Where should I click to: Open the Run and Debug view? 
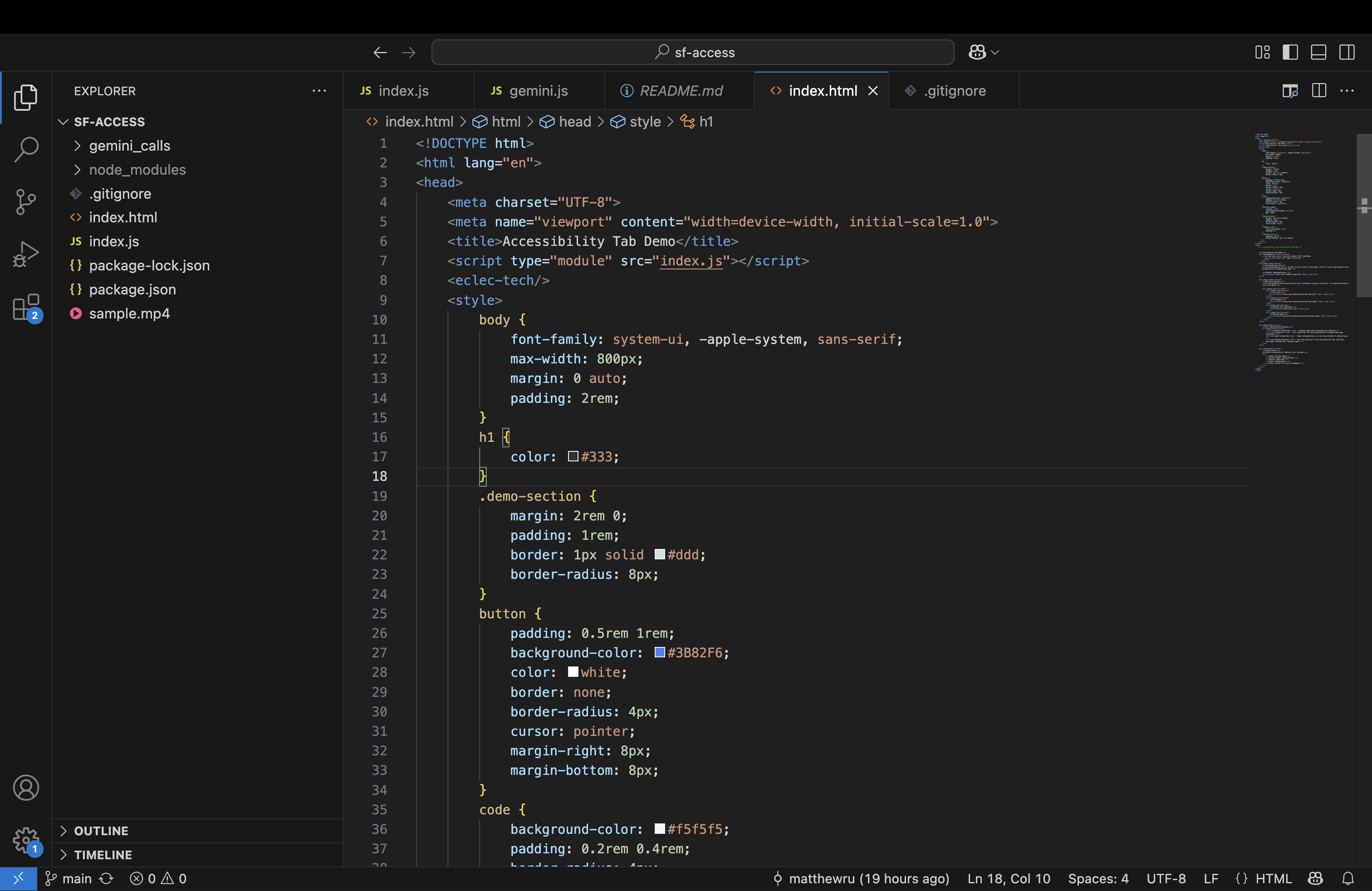(x=25, y=254)
